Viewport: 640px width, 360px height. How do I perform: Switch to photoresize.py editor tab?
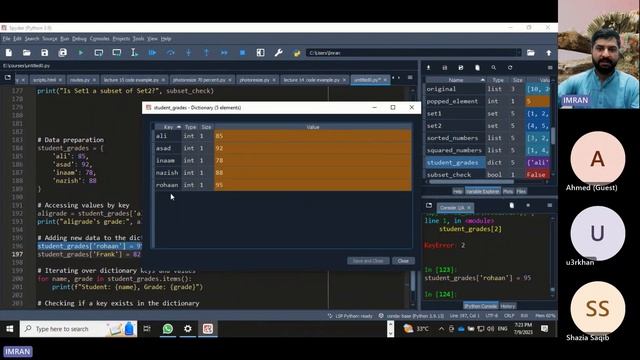coord(257,80)
